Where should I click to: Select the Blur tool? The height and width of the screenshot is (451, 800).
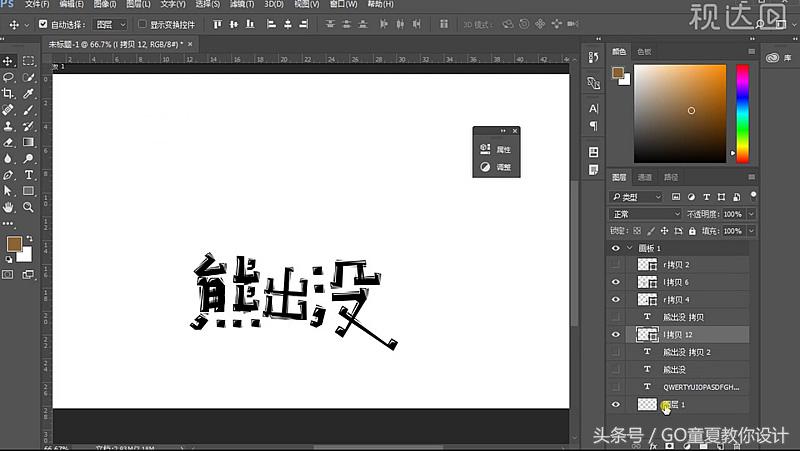8,159
